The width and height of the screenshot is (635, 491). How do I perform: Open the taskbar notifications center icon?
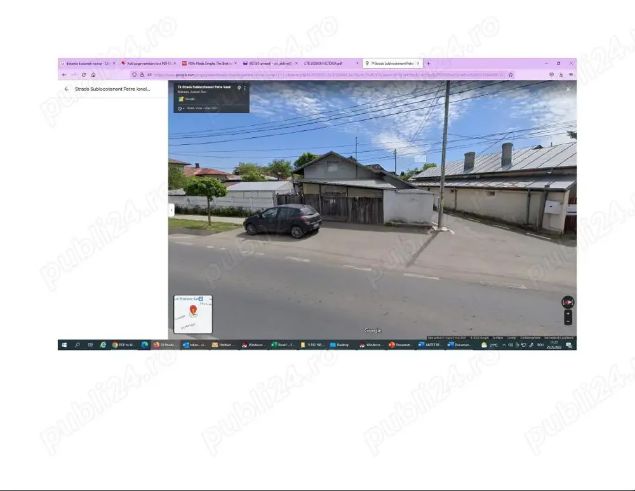[569, 345]
